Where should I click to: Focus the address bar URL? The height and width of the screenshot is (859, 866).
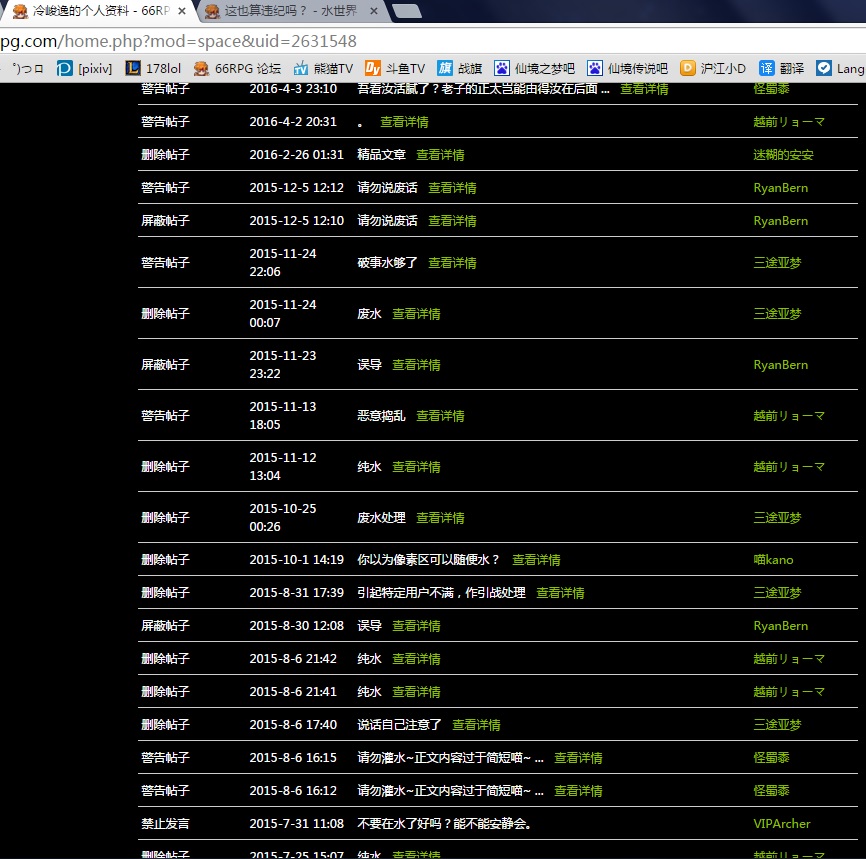(178, 41)
